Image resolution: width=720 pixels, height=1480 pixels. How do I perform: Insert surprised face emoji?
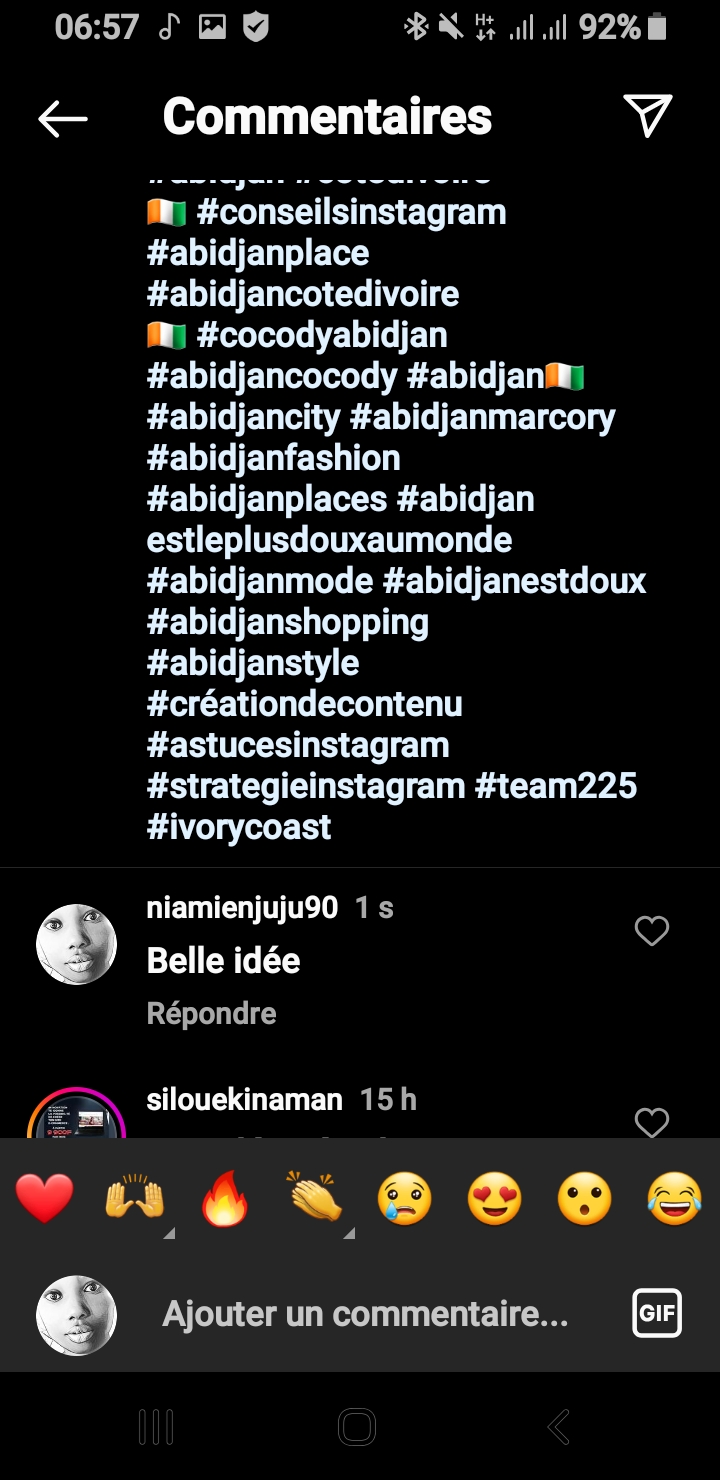pyautogui.click(x=585, y=1198)
